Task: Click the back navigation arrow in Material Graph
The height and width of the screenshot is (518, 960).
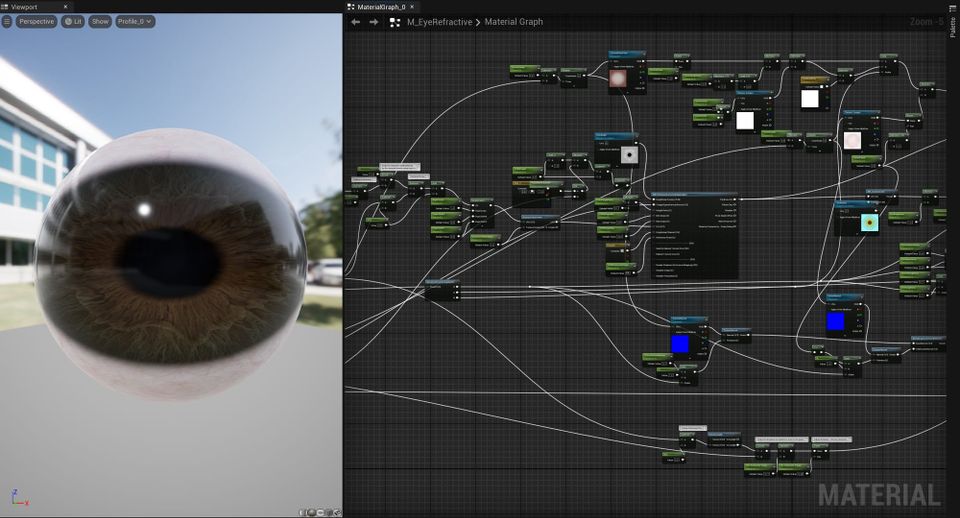Action: point(355,22)
